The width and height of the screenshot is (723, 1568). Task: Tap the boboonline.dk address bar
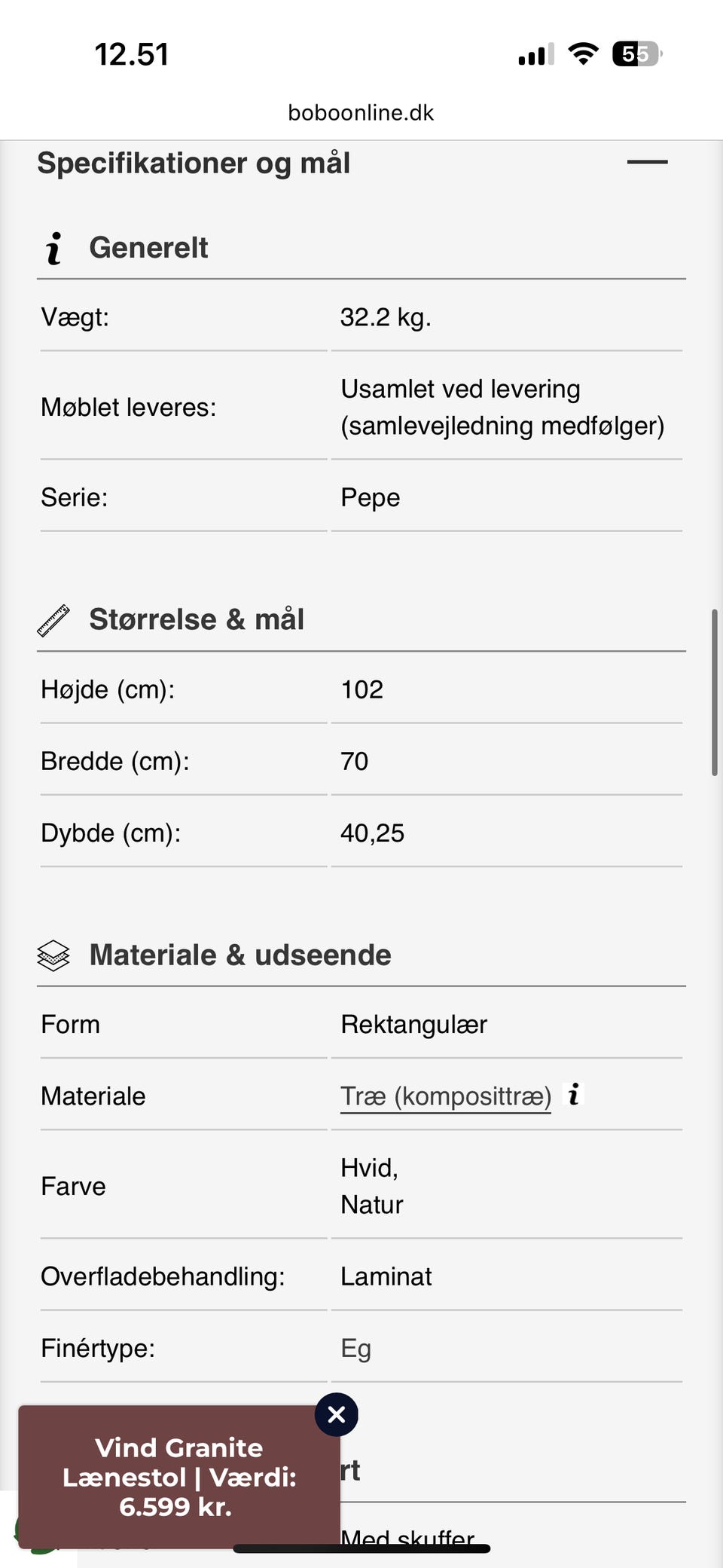point(361,113)
